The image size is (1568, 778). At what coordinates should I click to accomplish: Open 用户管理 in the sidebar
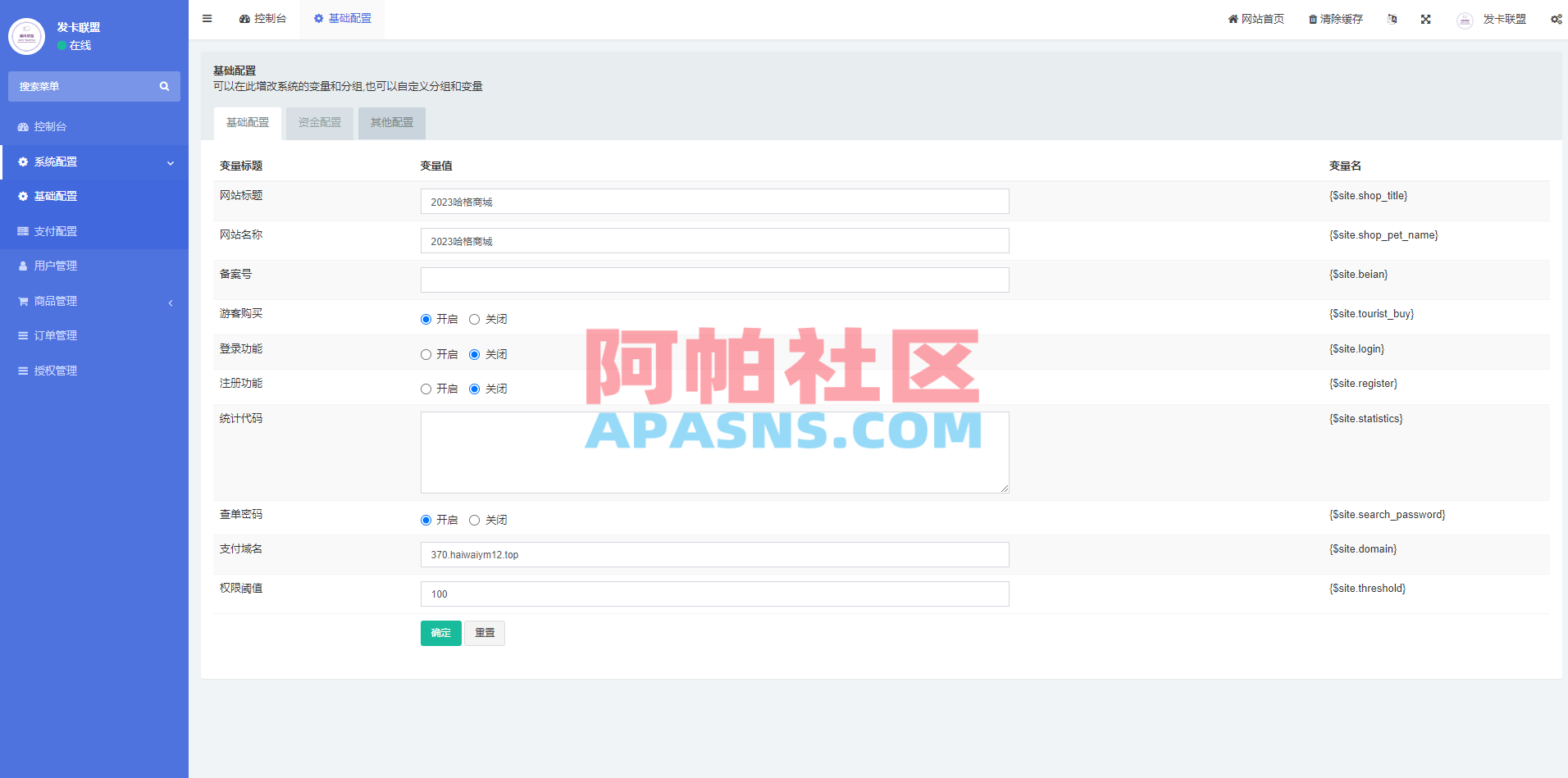[55, 265]
